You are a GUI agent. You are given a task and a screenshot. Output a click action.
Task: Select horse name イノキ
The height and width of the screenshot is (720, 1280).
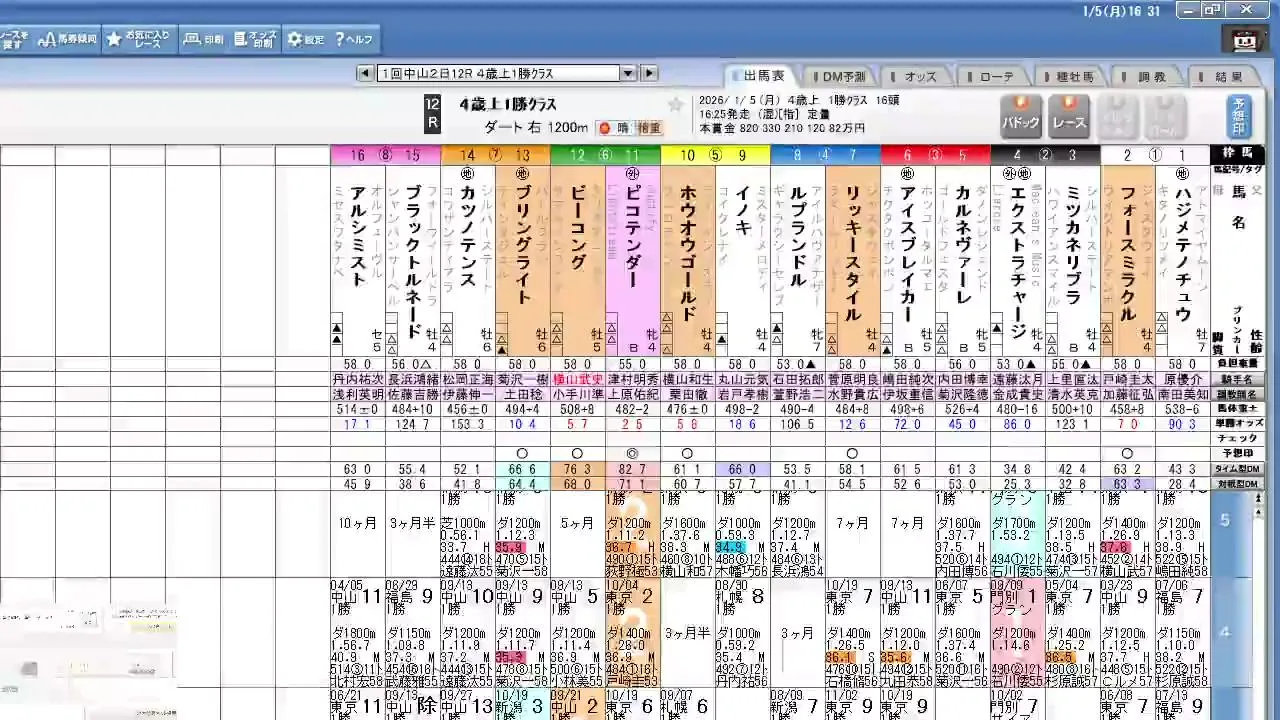(x=742, y=210)
